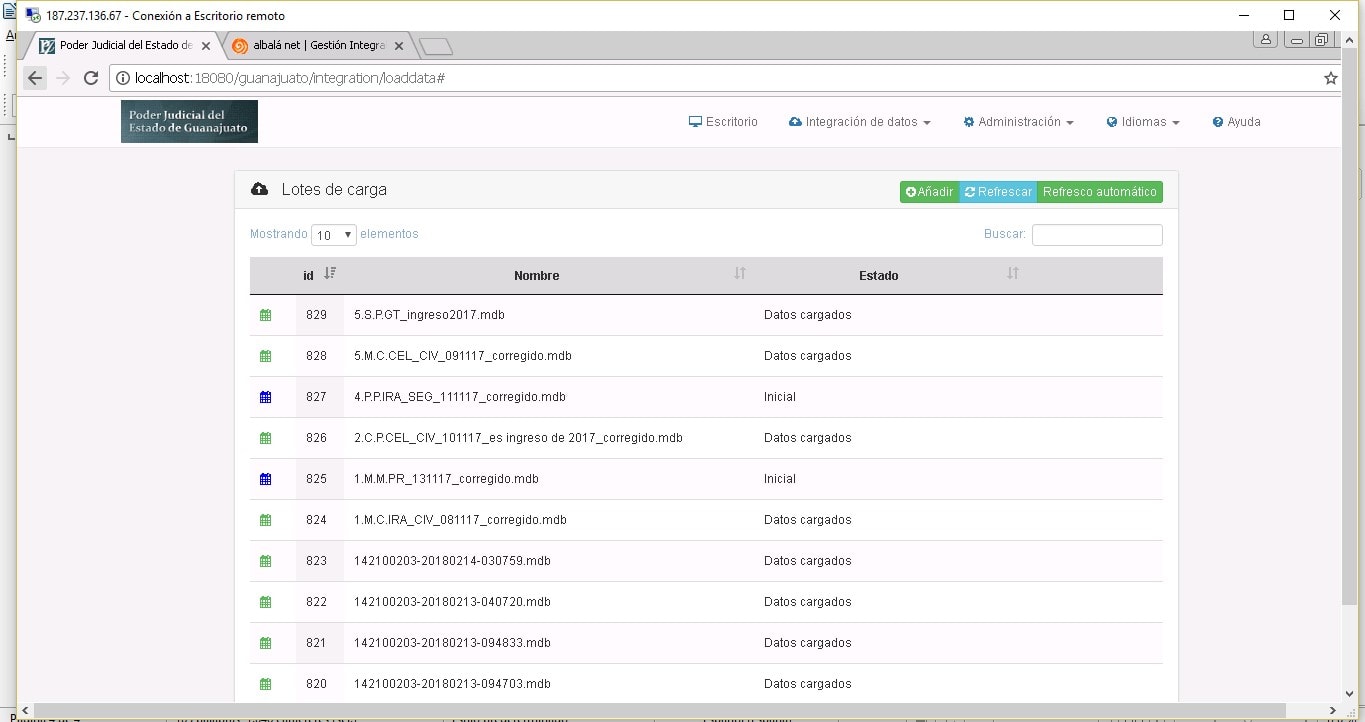Click the blue calendar icon for row 827
Image resolution: width=1365 pixels, height=722 pixels.
(x=265, y=397)
